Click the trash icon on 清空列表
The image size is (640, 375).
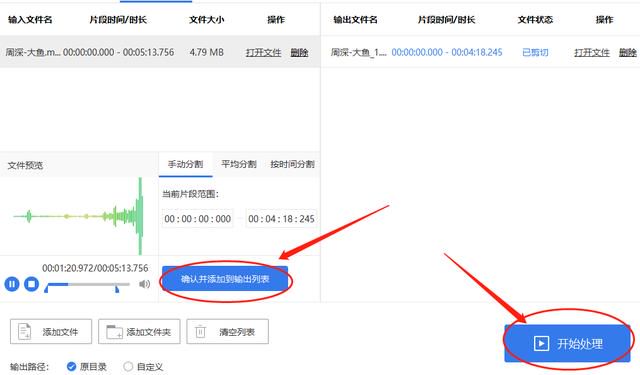point(200,331)
